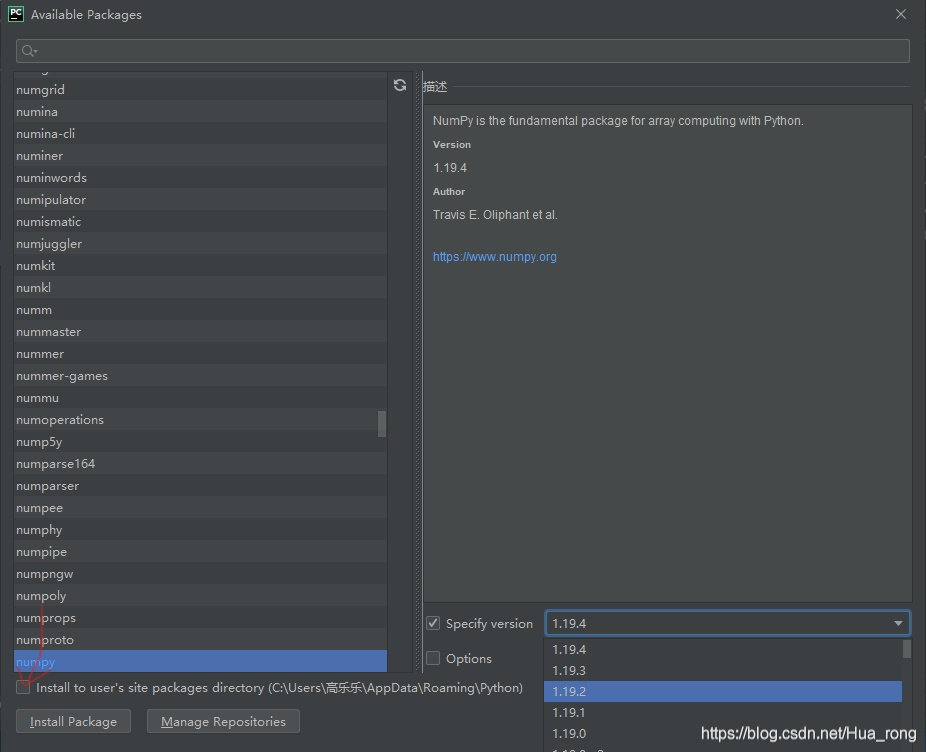Open Manage Repositories
The image size is (926, 752).
coord(223,721)
